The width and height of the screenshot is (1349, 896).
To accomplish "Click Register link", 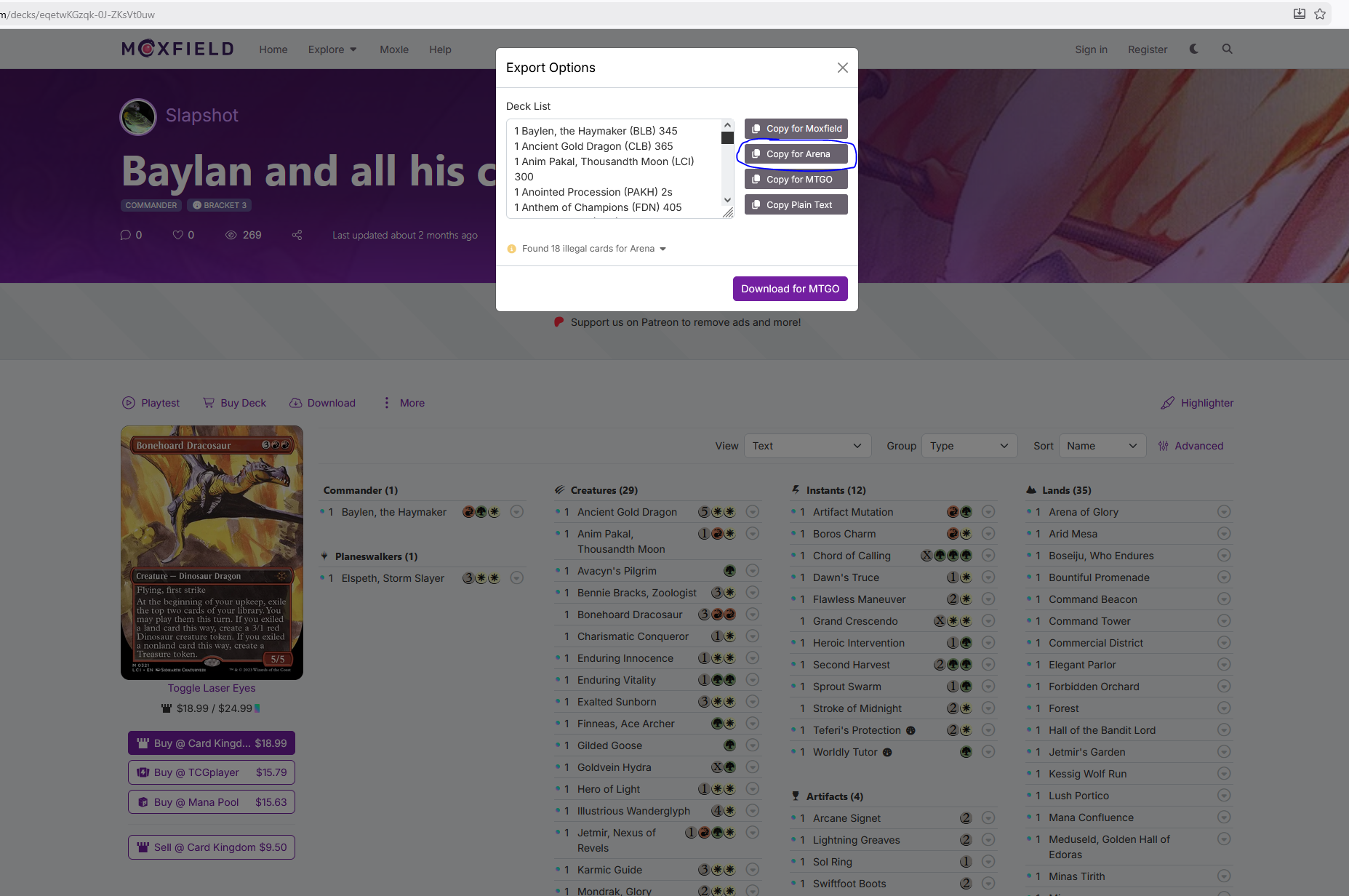I will [x=1148, y=49].
